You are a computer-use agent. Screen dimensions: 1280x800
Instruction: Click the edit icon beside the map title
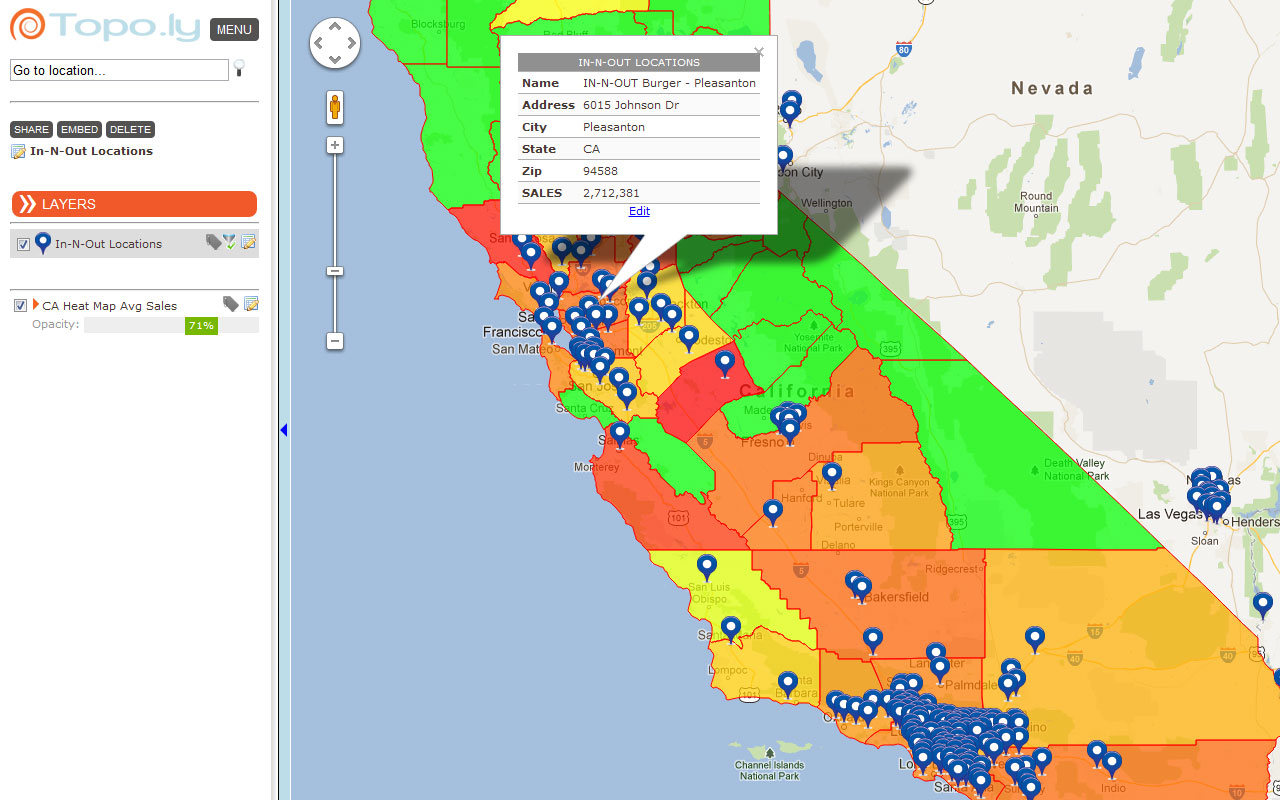coord(18,152)
